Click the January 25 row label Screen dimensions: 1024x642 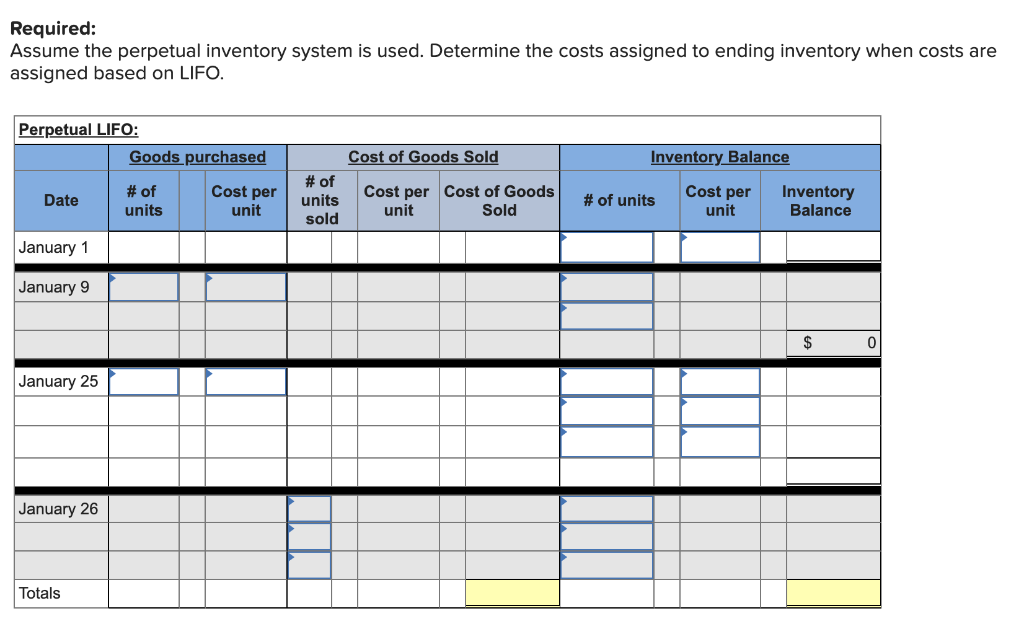pyautogui.click(x=58, y=381)
